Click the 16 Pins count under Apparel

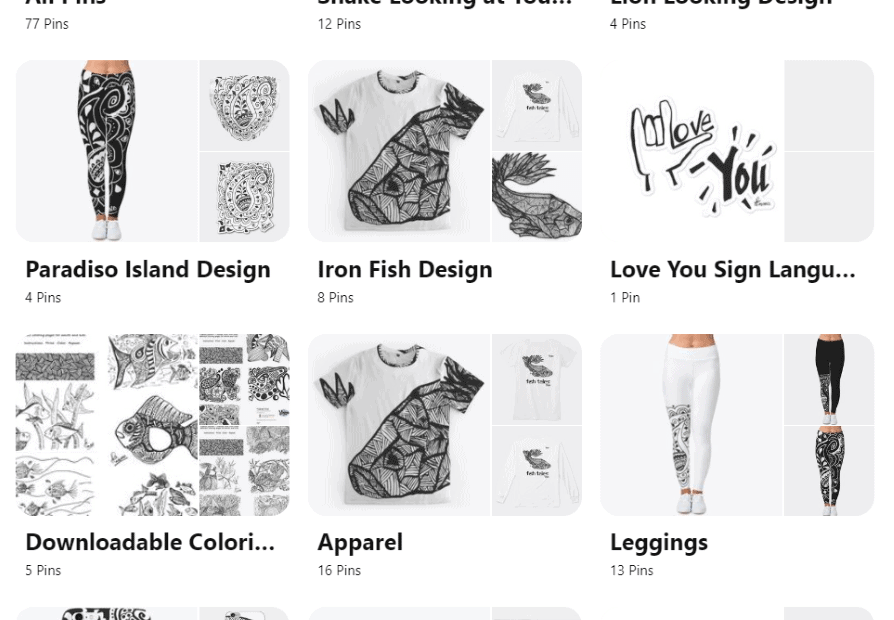click(x=339, y=570)
